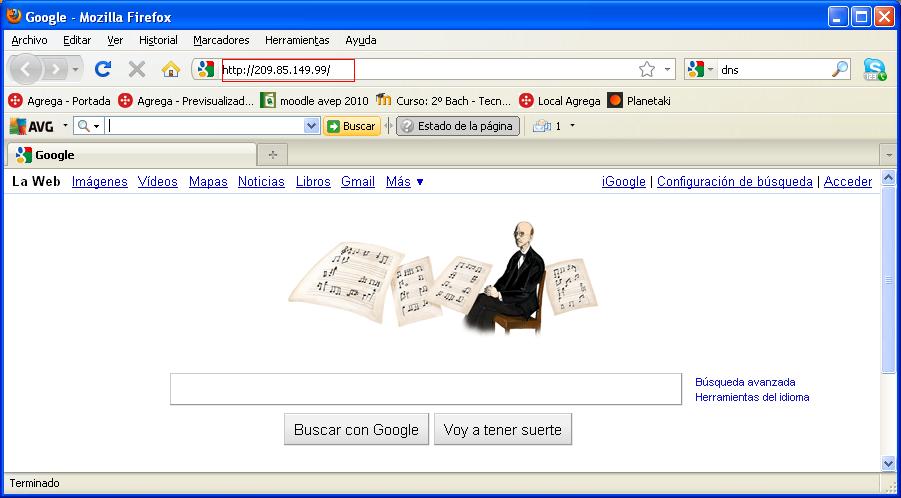901x498 pixels.
Task: Open a new tab with plus button
Action: pyautogui.click(x=273, y=155)
